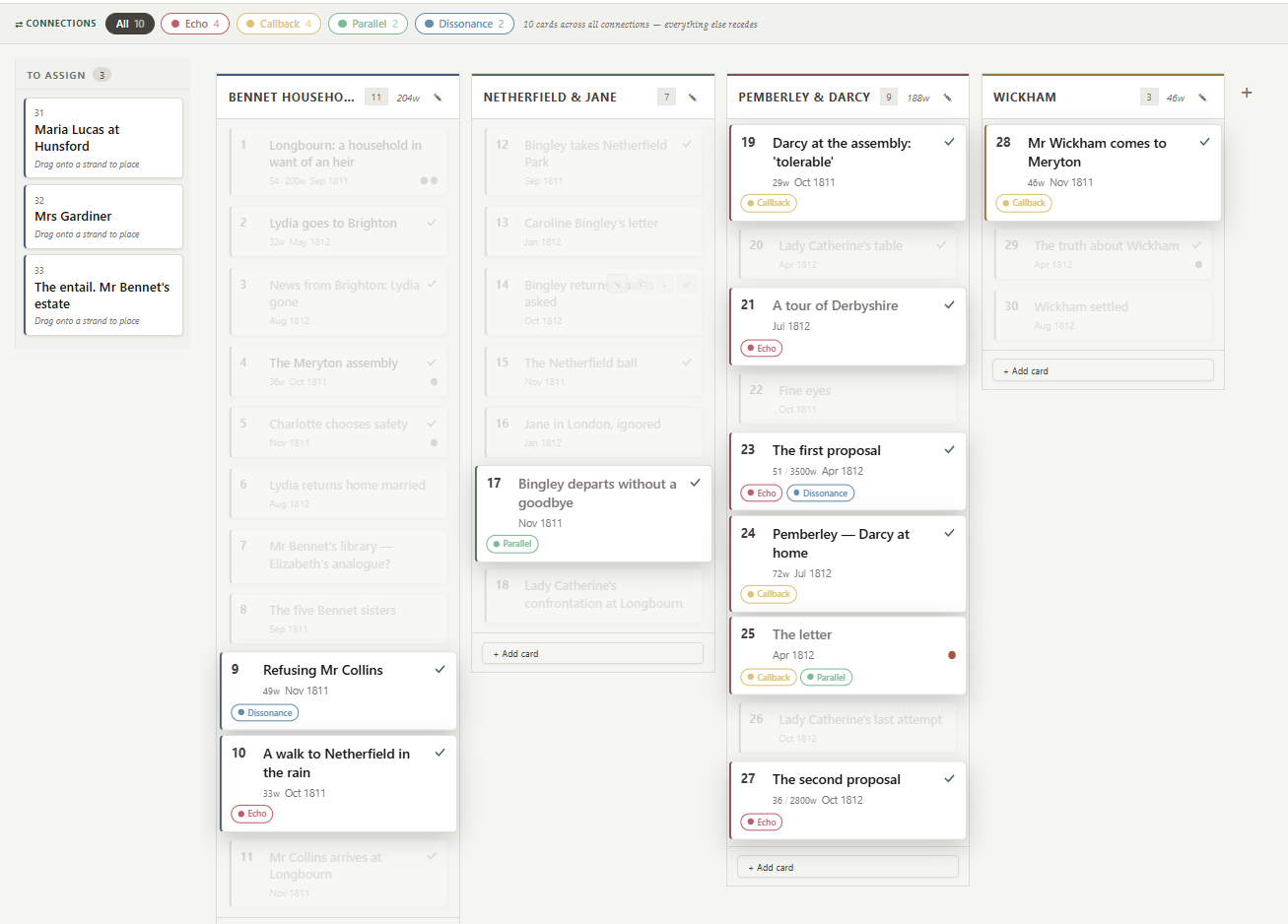Open the card Lady Catherine's table

848,254
